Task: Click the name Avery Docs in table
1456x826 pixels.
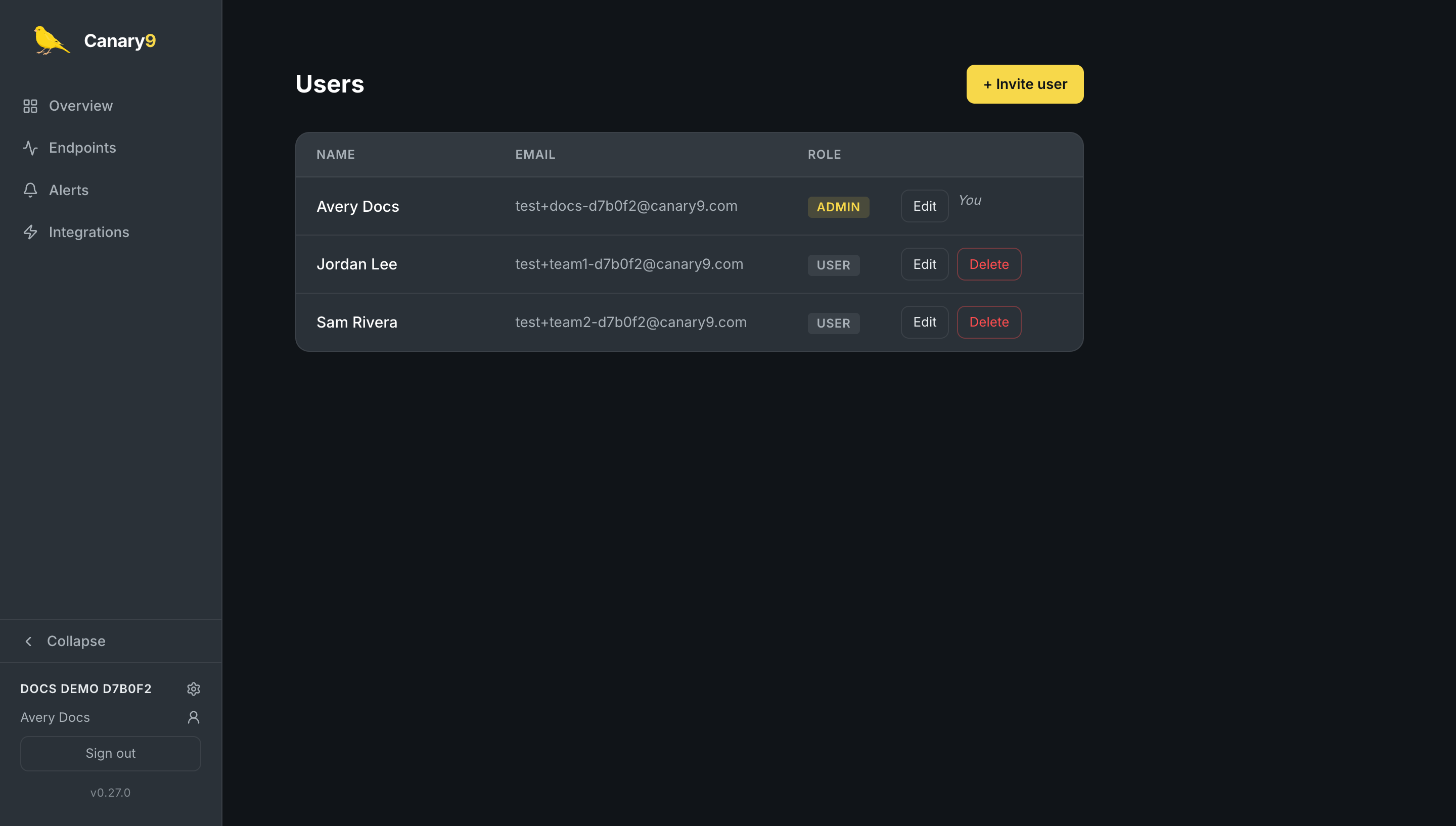Action: click(357, 206)
